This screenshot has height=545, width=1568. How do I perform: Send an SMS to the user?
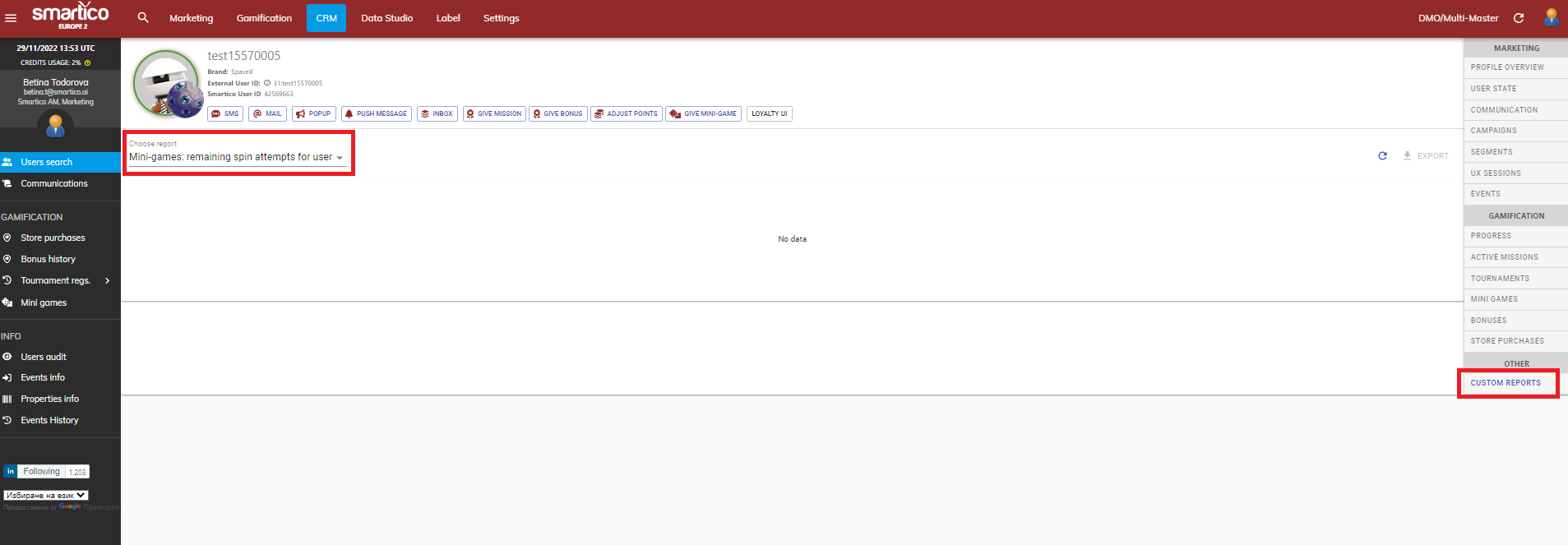[x=225, y=113]
